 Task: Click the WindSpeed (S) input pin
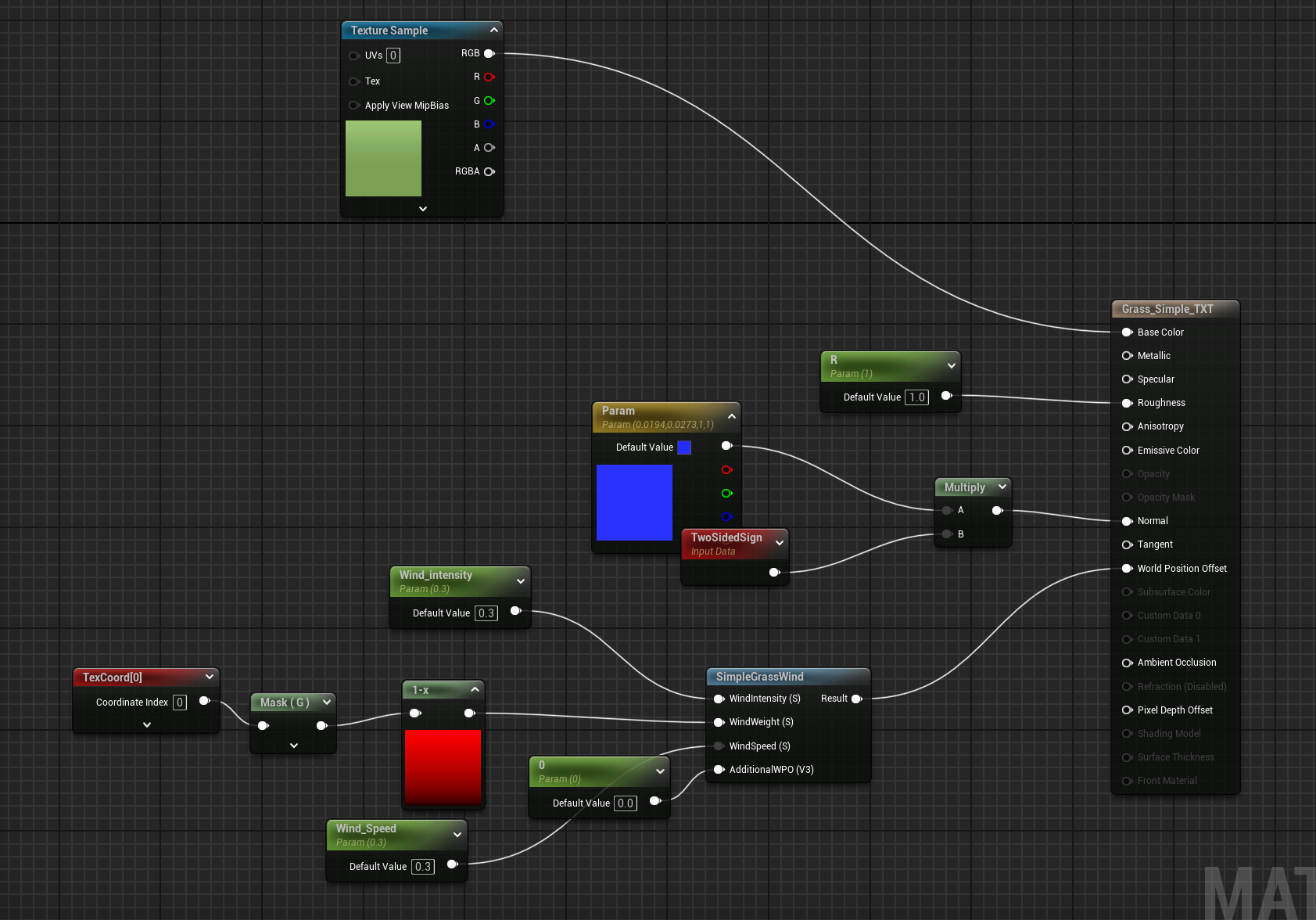pos(719,746)
